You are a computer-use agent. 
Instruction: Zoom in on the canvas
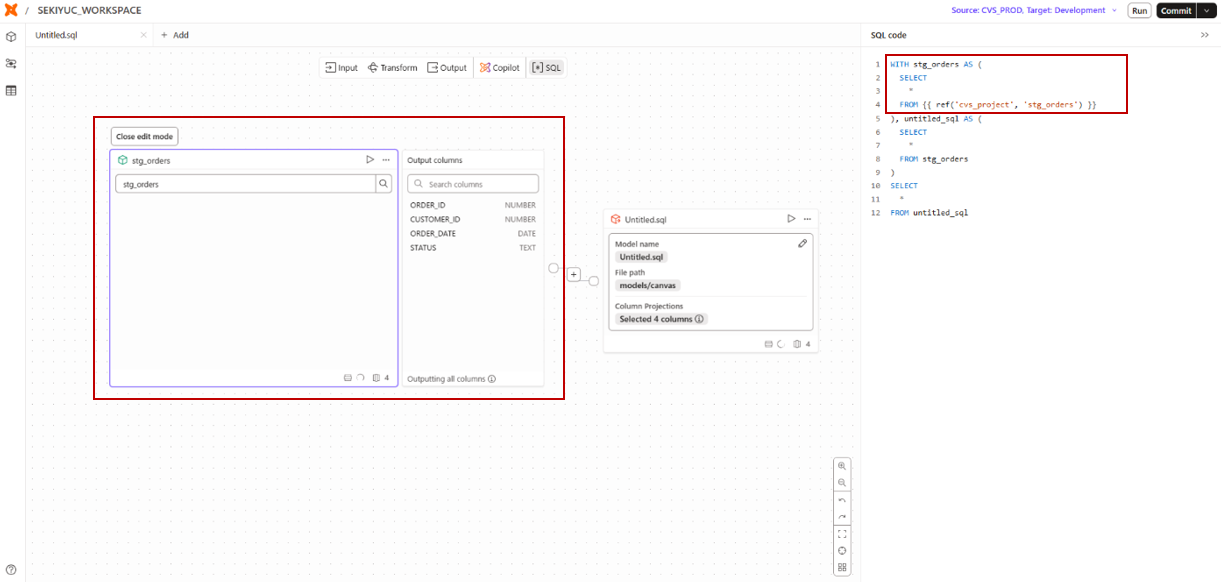pyautogui.click(x=842, y=466)
